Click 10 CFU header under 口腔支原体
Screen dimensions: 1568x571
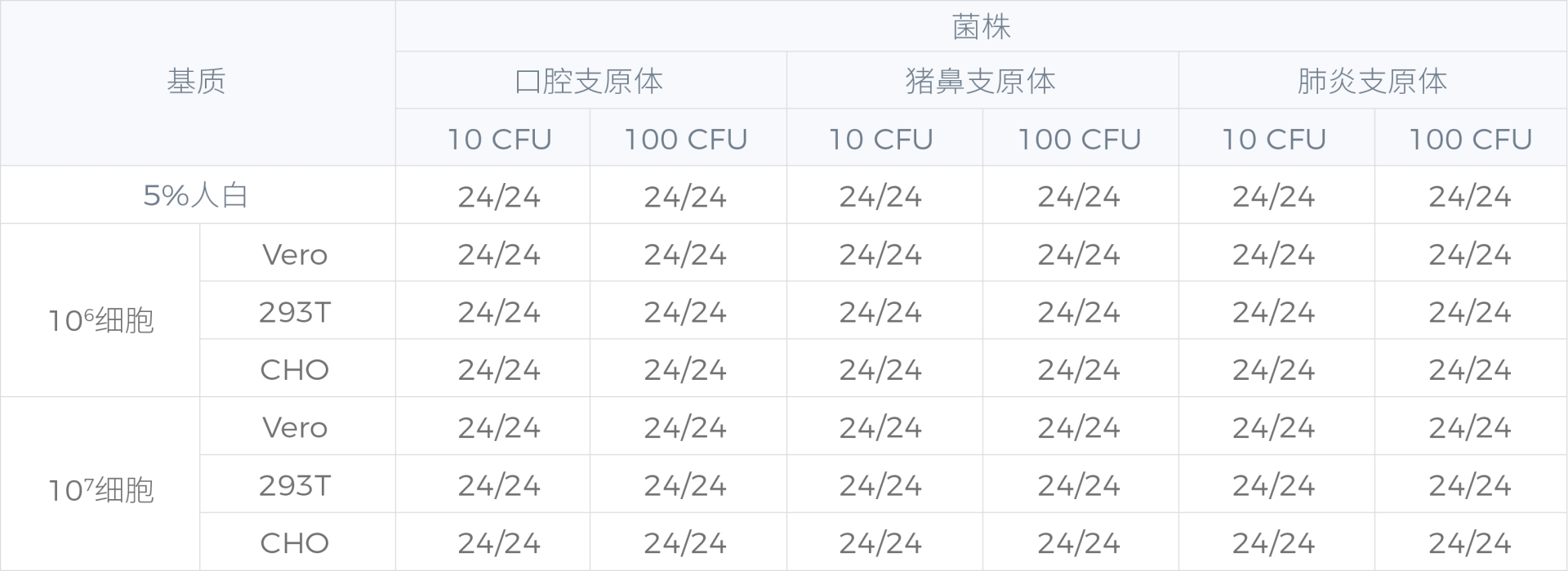[499, 139]
